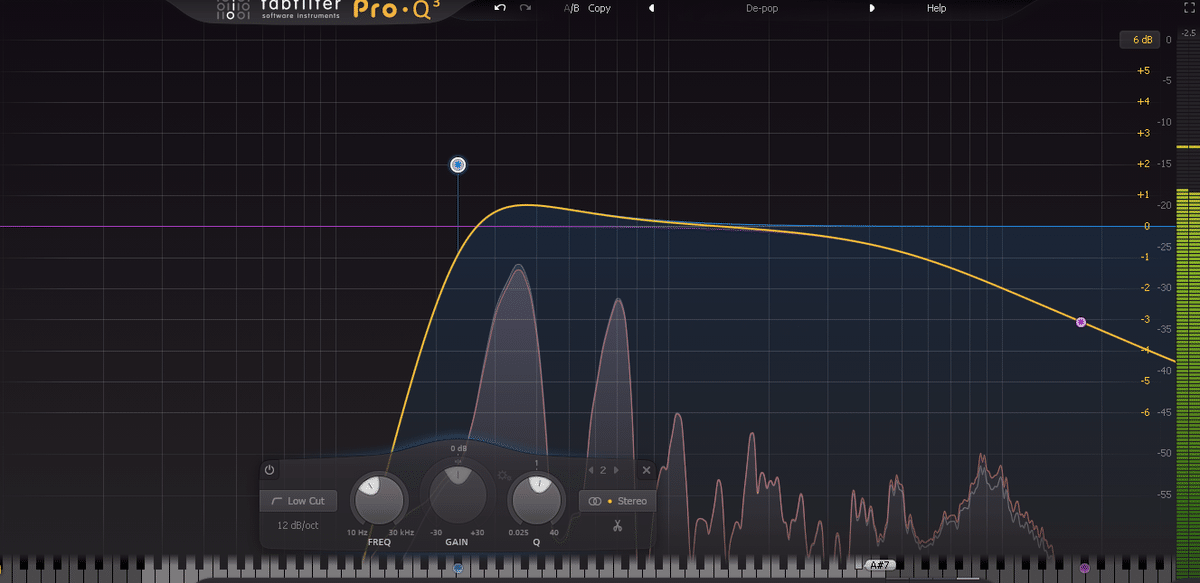Click the purple band dot on piano strip
This screenshot has height=583, width=1200.
[x=1084, y=567]
